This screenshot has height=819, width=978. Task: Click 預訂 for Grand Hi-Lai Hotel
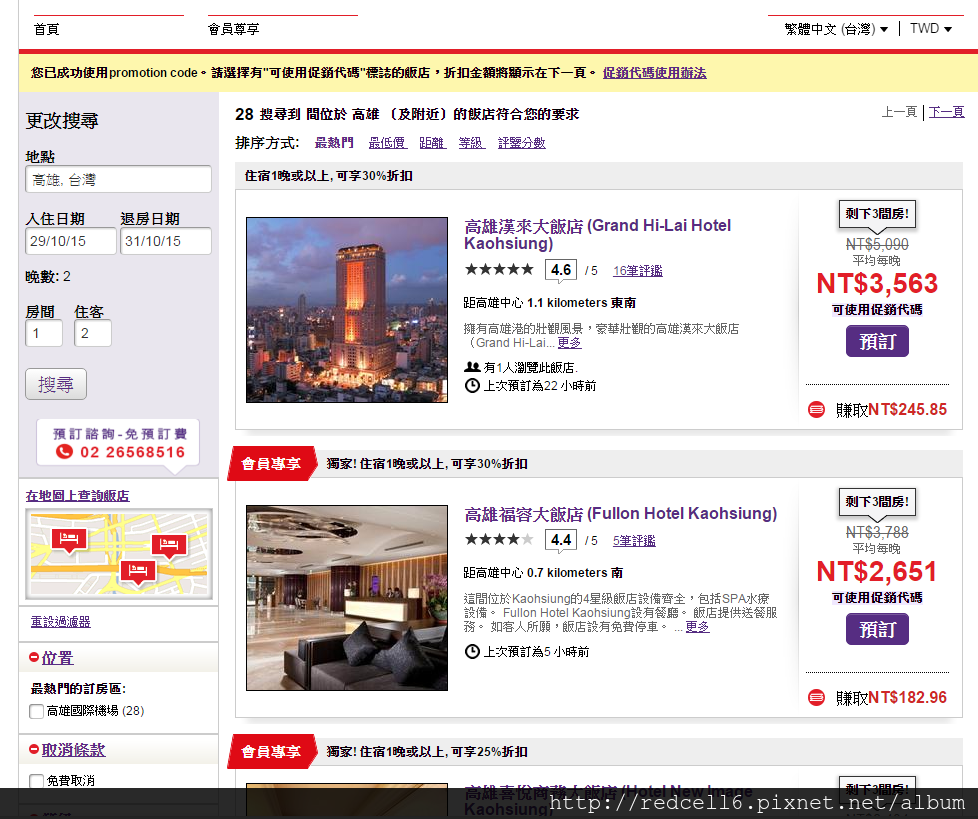877,341
